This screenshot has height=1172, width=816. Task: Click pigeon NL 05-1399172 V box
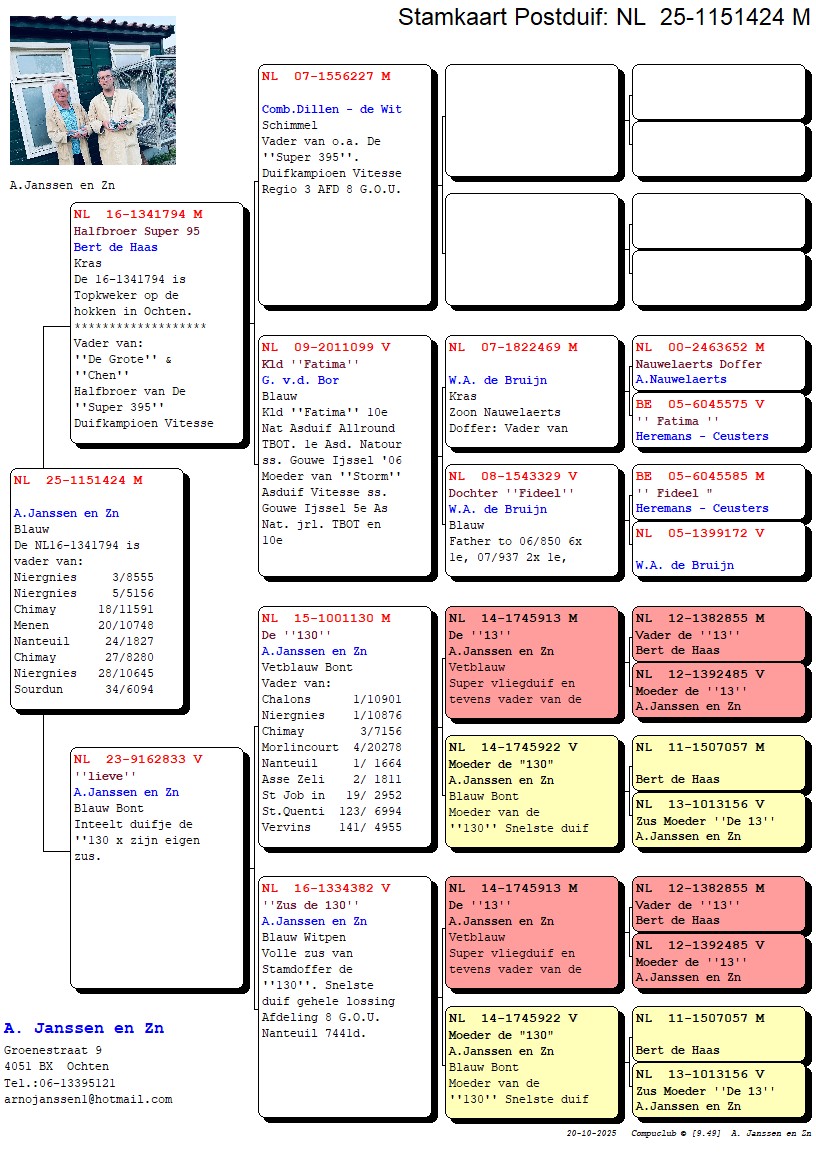pyautogui.click(x=717, y=549)
